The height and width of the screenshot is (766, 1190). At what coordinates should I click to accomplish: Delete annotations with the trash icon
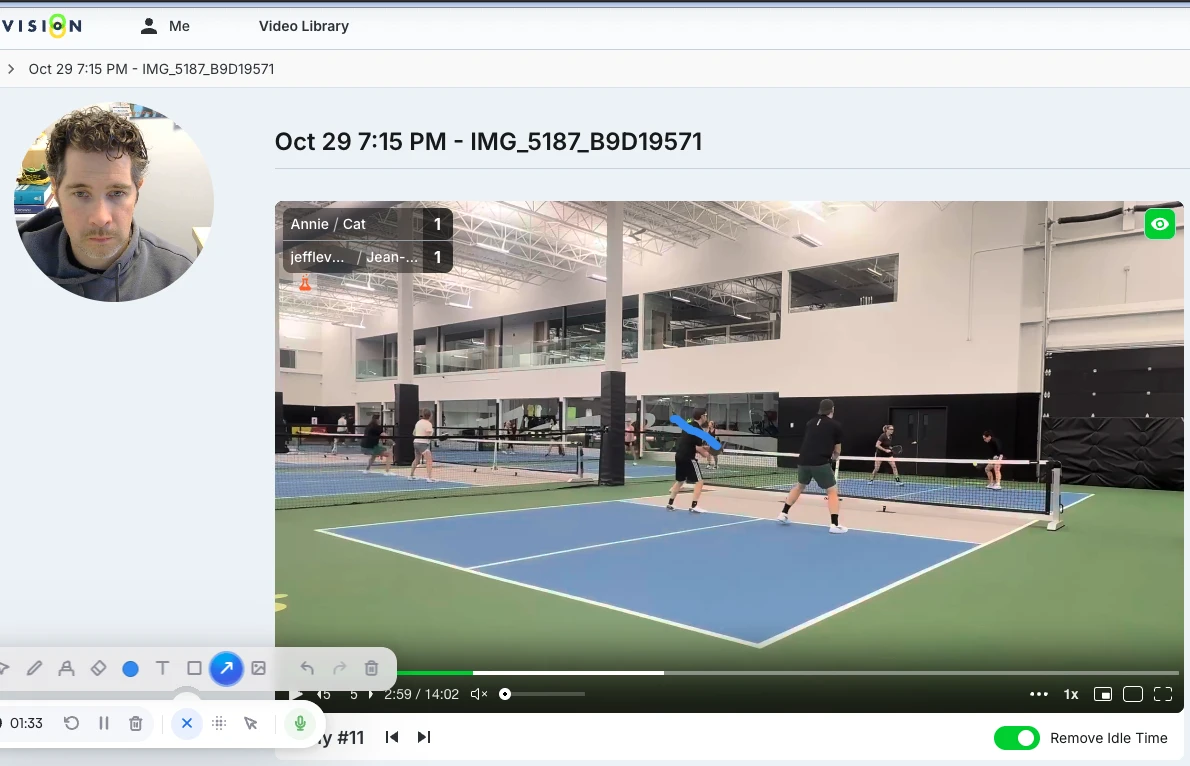click(x=371, y=668)
